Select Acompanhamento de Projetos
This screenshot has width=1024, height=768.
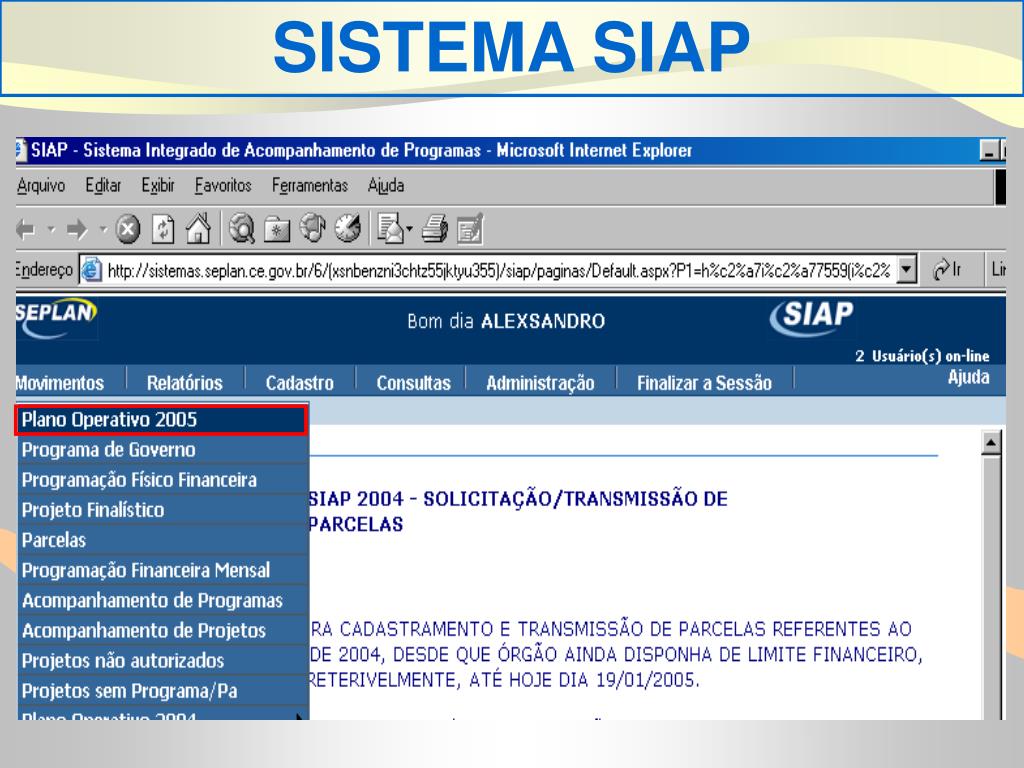coord(163,630)
